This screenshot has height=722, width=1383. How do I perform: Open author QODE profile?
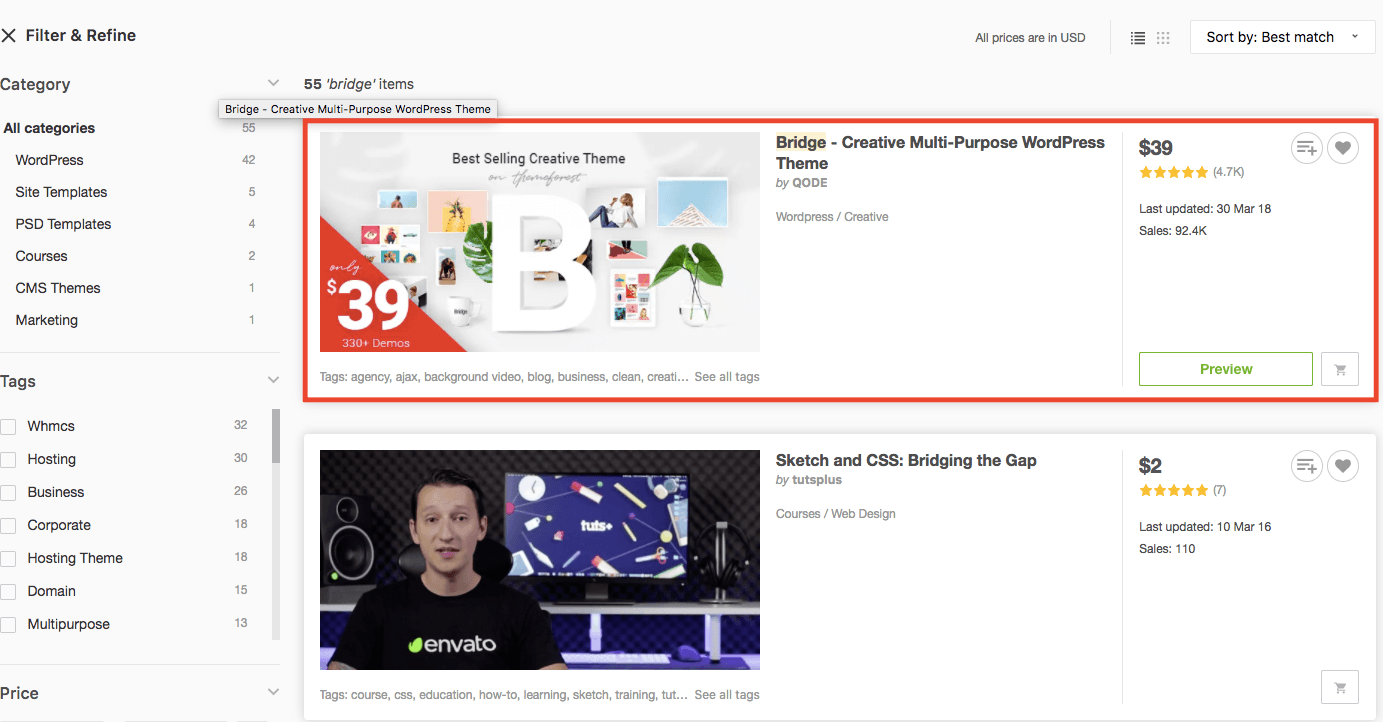click(810, 183)
